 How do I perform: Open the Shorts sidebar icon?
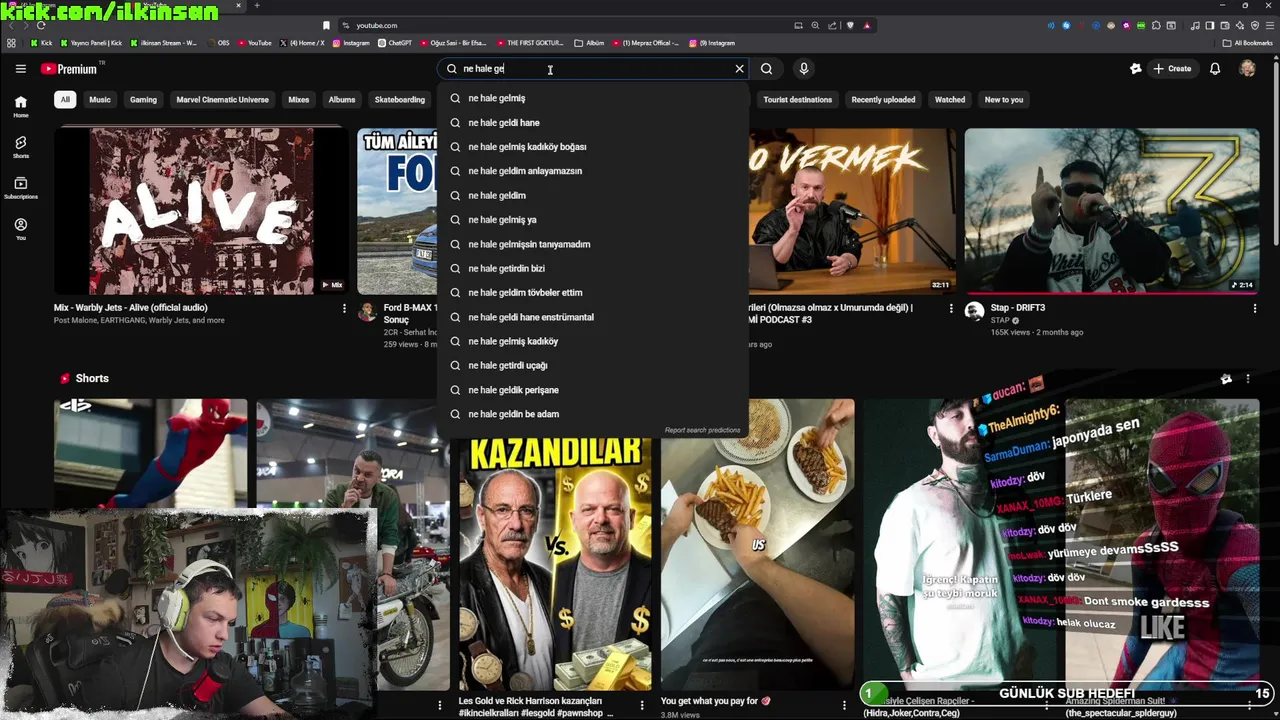point(20,148)
